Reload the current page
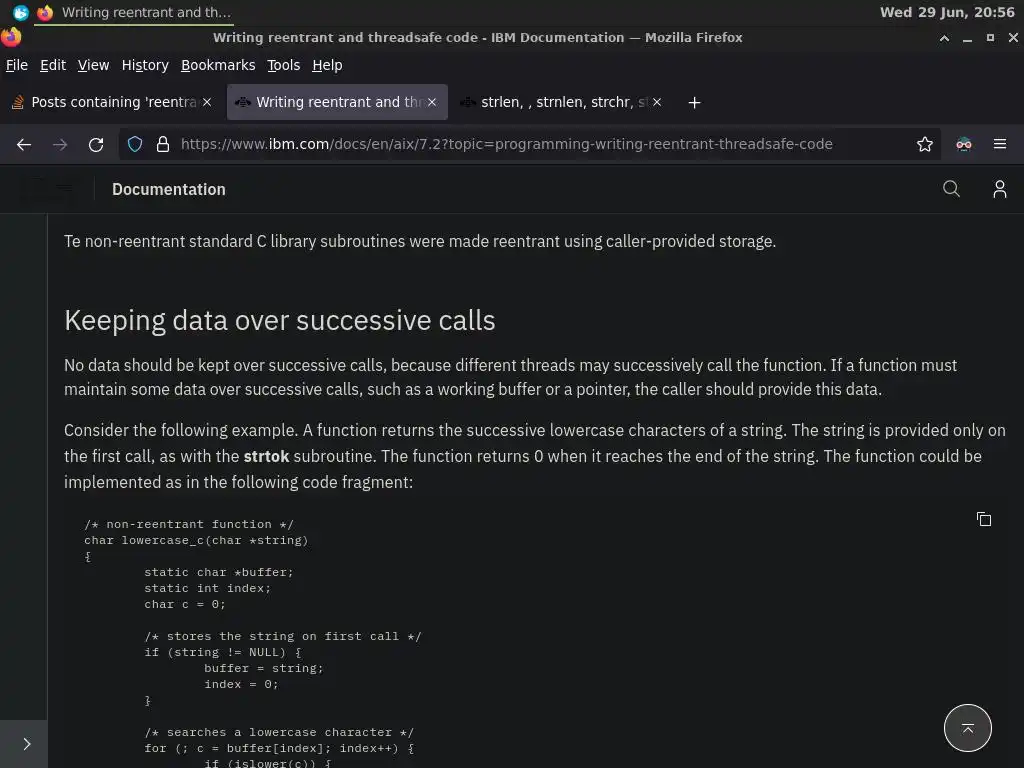 pyautogui.click(x=96, y=144)
